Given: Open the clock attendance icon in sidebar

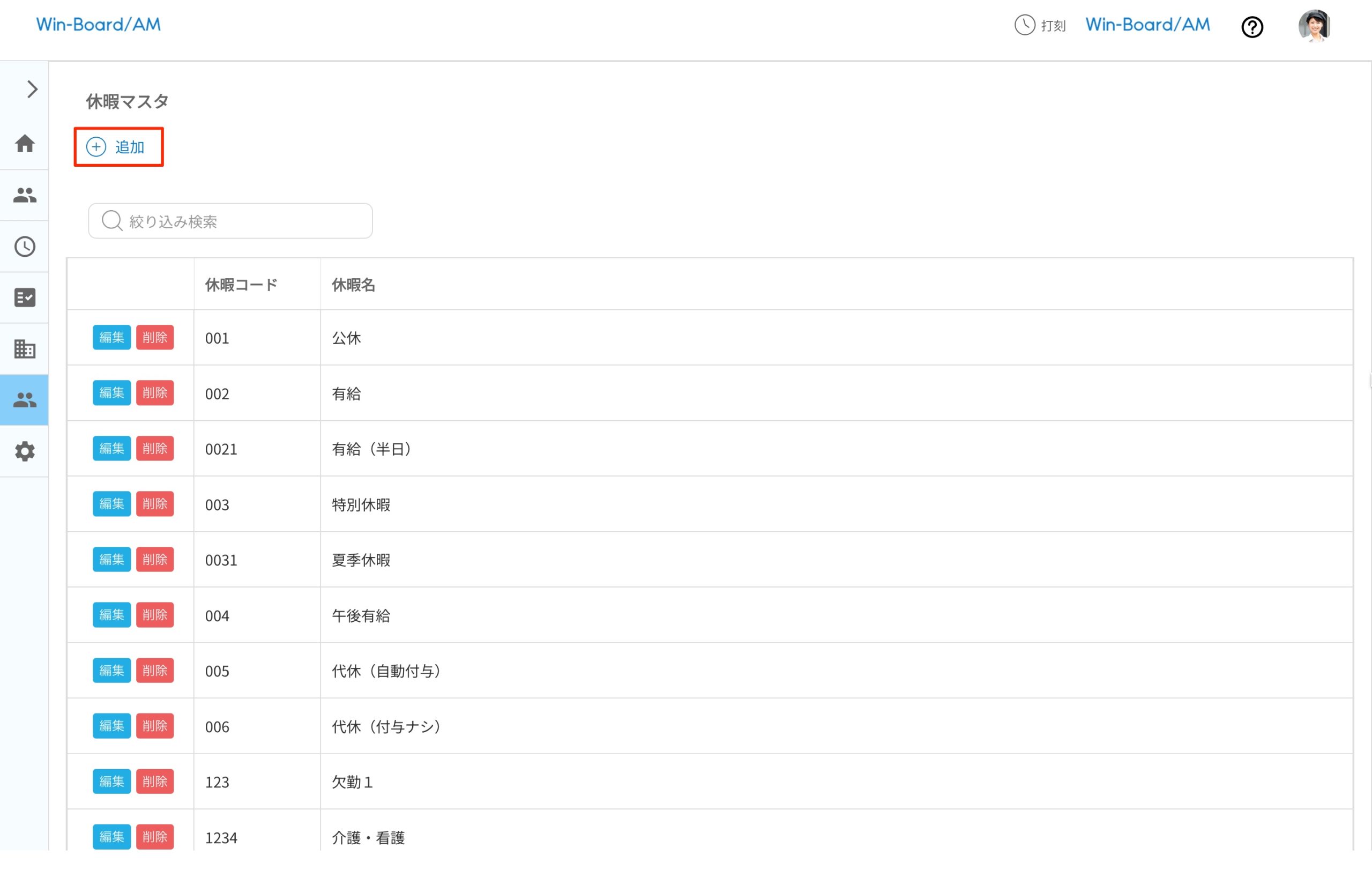Looking at the screenshot, I should click(25, 247).
